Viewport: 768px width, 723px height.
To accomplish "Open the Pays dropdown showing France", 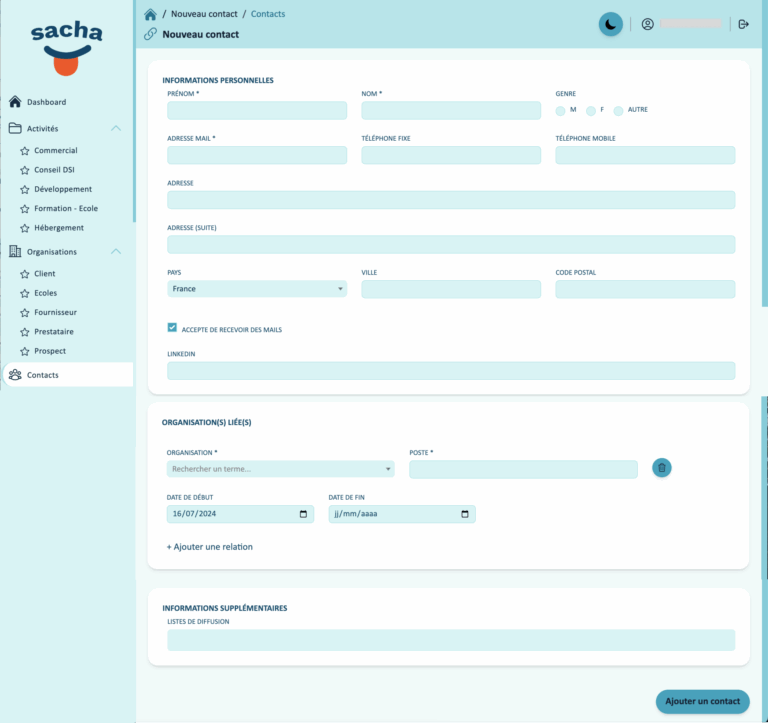I will [257, 289].
